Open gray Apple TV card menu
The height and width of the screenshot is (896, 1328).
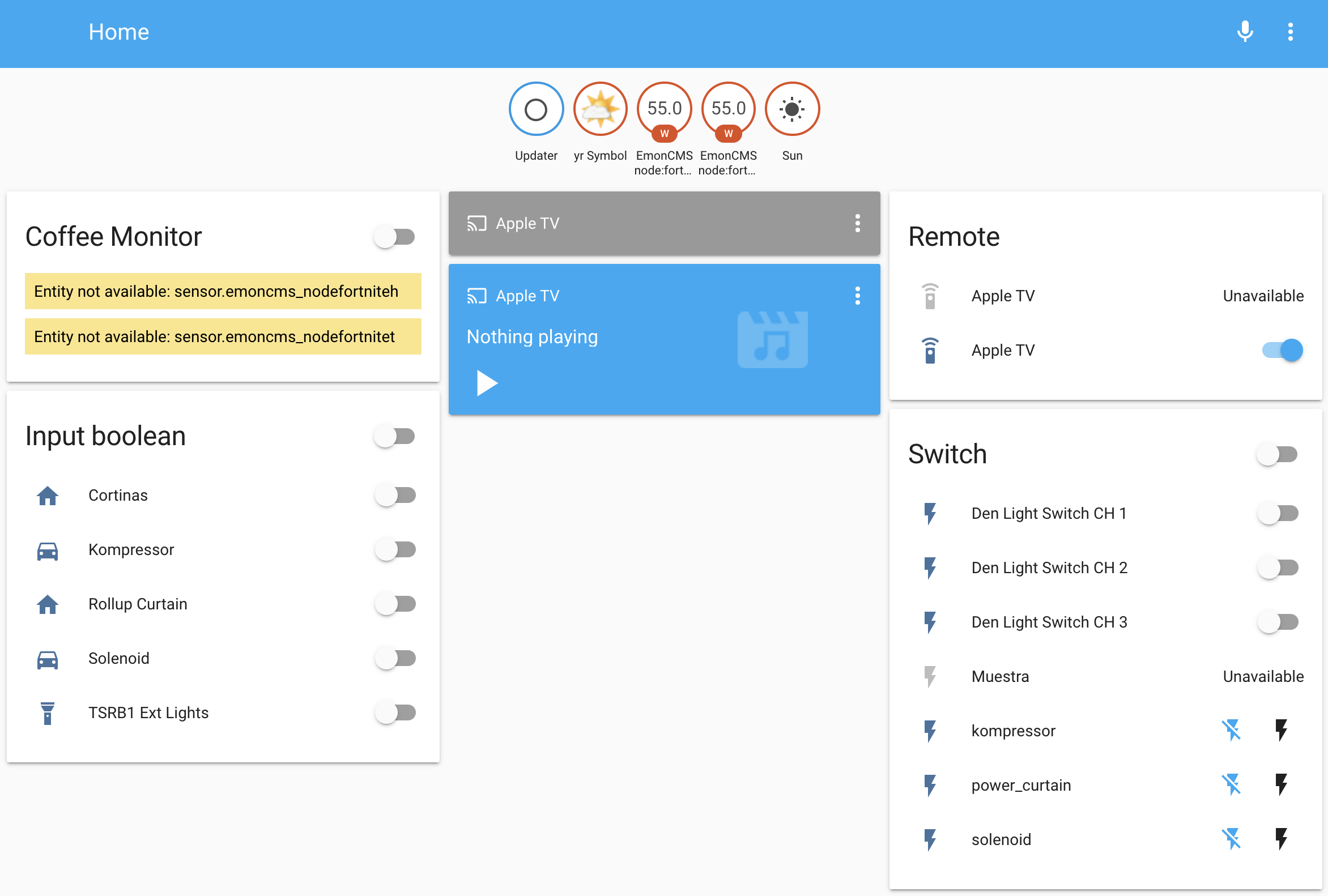click(857, 223)
